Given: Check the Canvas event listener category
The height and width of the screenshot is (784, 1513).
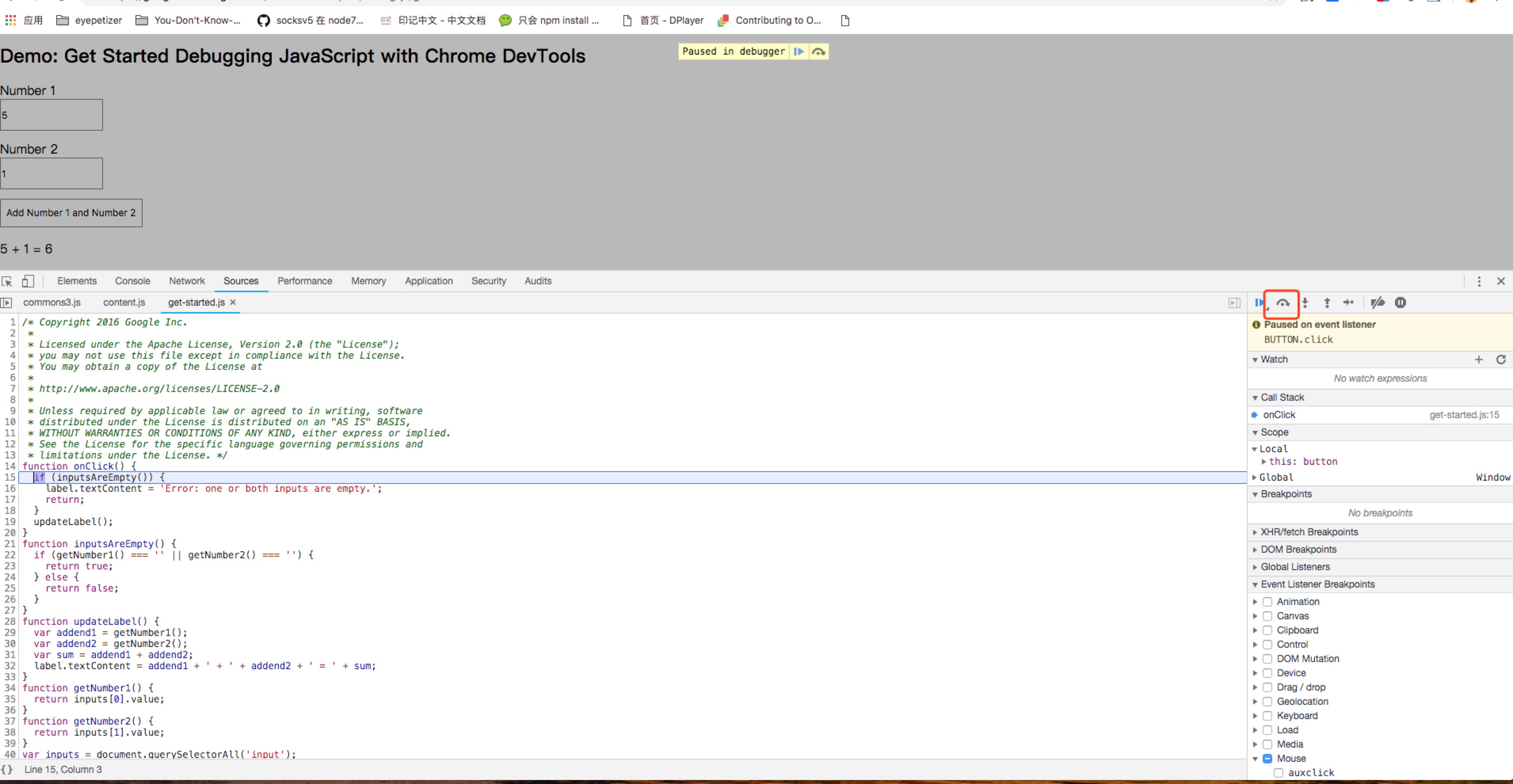Looking at the screenshot, I should pyautogui.click(x=1267, y=616).
